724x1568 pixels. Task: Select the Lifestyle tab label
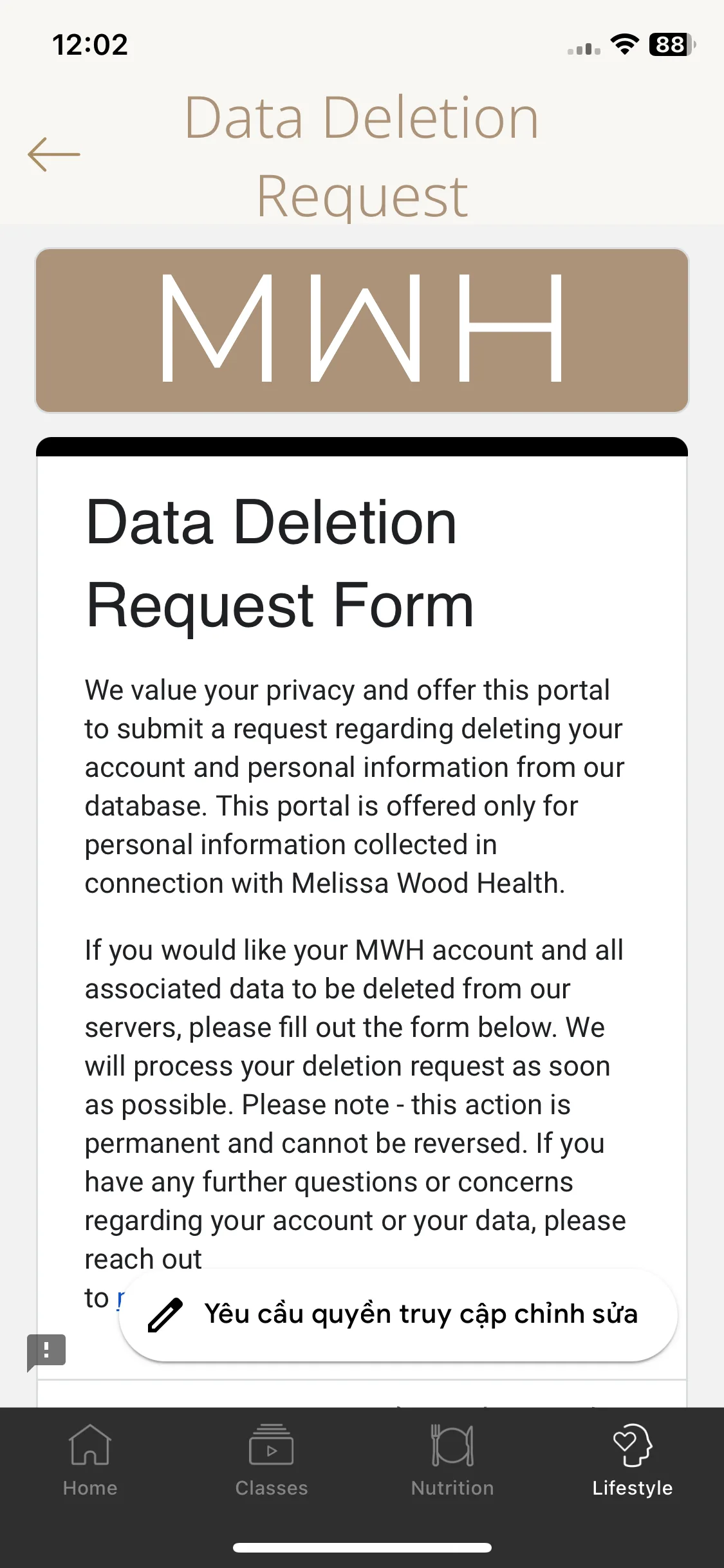point(633,1488)
